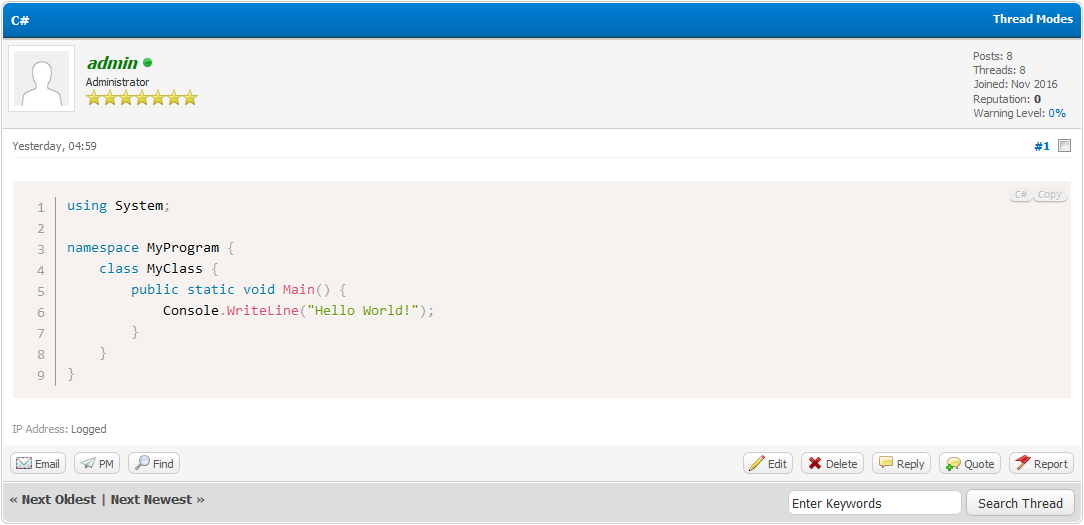
Task: Open the #1 post permalink
Action: (x=1041, y=146)
